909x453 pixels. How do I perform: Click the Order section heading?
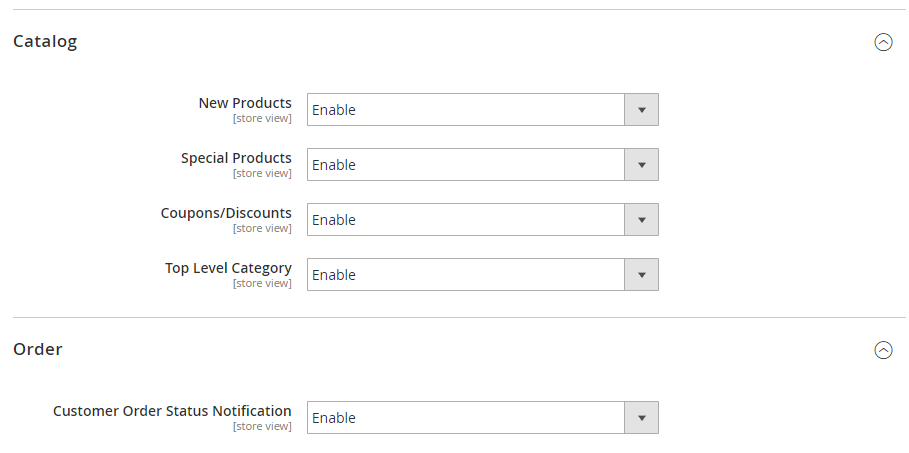pyautogui.click(x=38, y=349)
